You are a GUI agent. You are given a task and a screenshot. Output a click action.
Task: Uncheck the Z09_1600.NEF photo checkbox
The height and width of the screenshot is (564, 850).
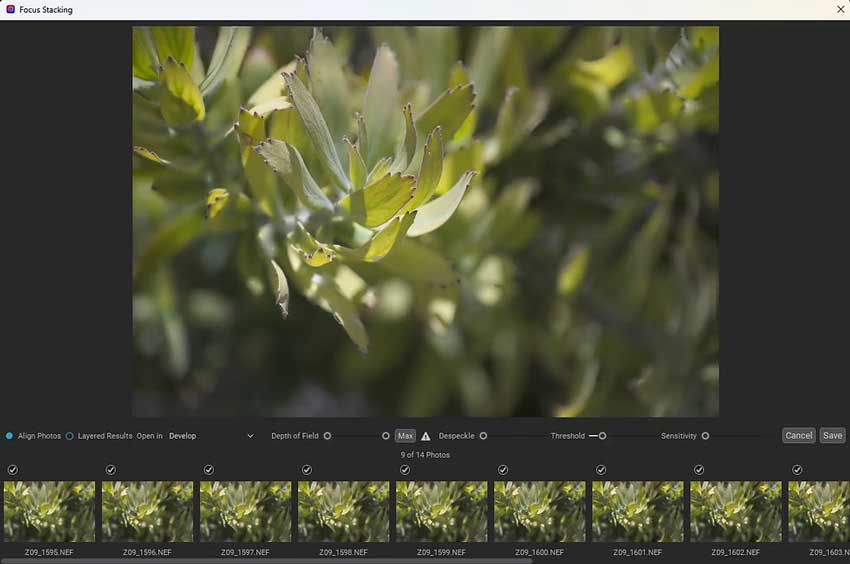tap(503, 470)
